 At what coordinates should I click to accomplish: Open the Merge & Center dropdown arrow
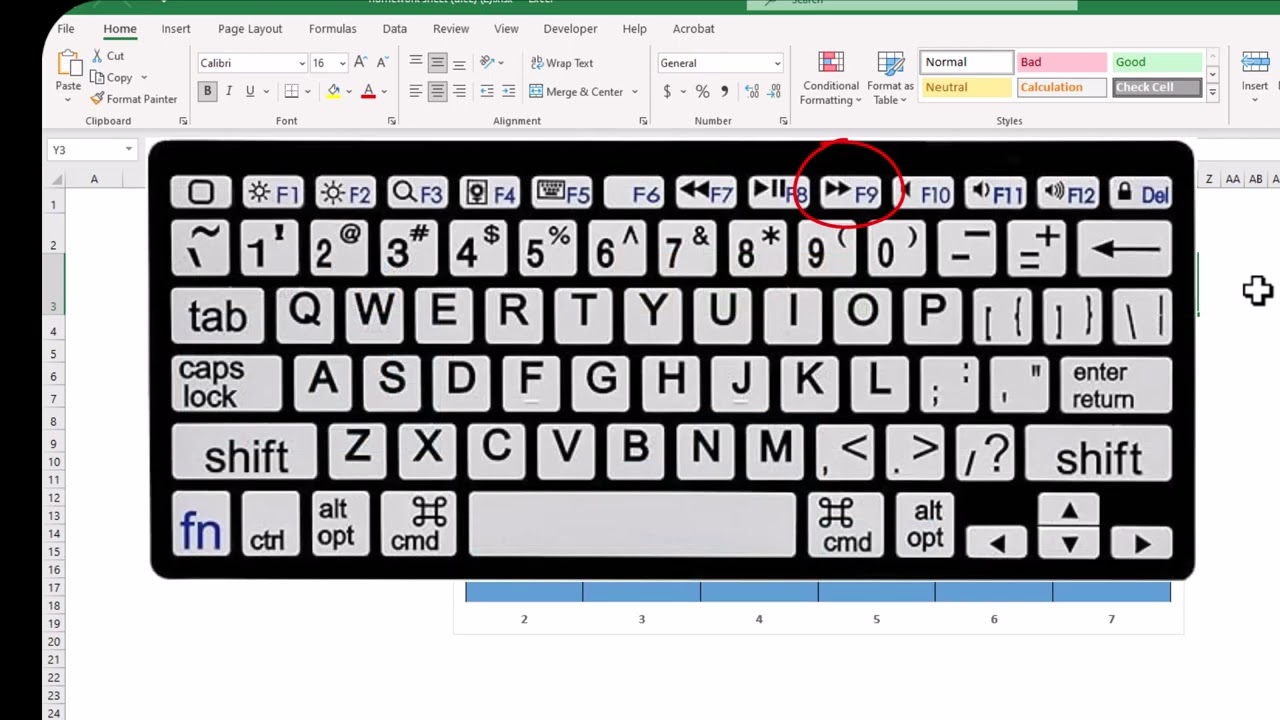tap(634, 91)
